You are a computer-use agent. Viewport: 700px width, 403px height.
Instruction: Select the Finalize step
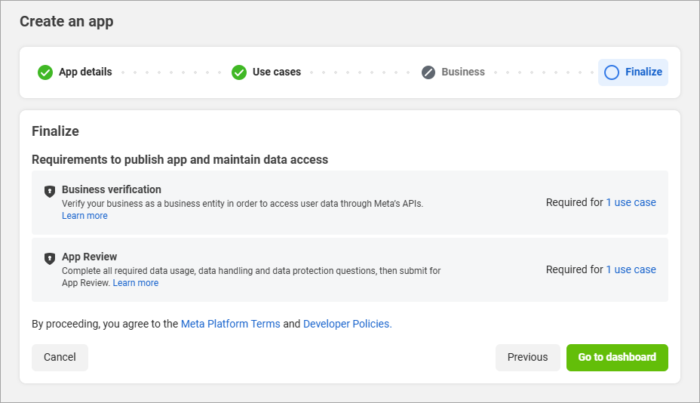click(x=633, y=72)
